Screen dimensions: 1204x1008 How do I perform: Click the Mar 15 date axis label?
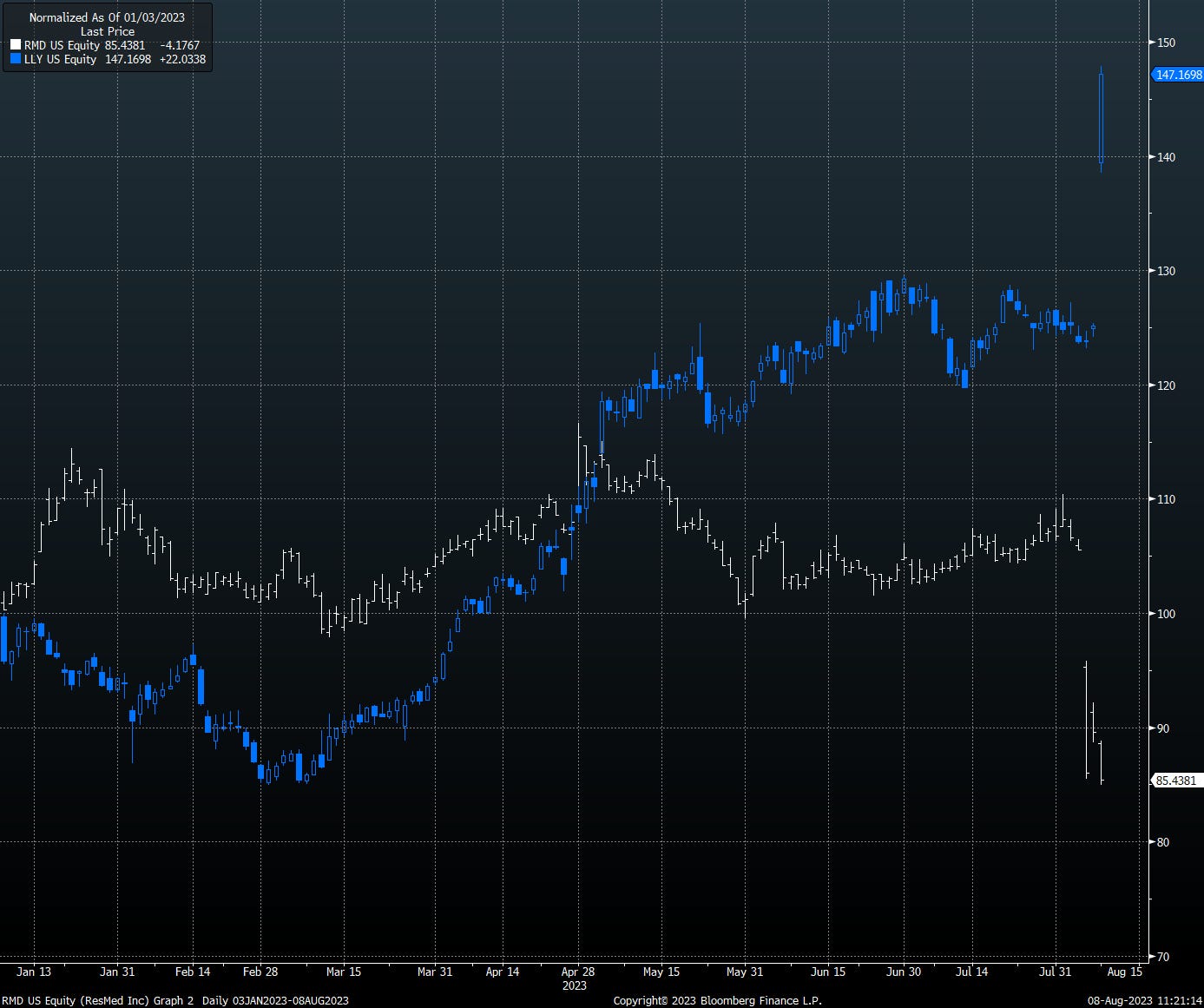coord(344,972)
